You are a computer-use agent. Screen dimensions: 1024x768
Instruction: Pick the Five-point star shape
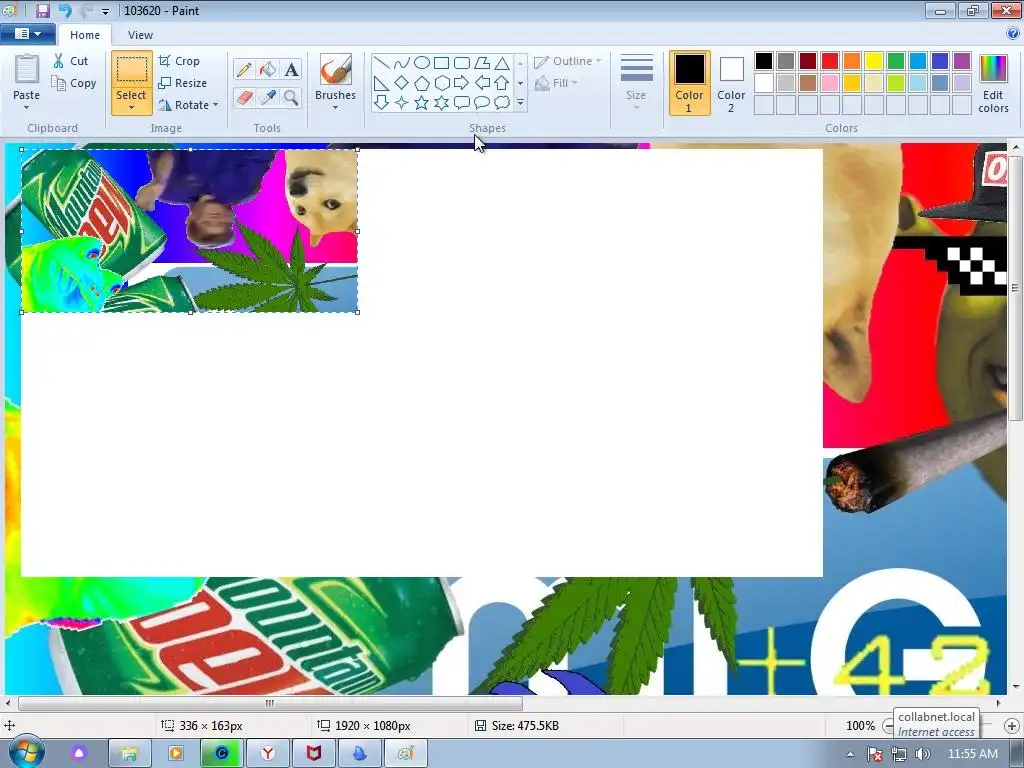click(x=422, y=103)
